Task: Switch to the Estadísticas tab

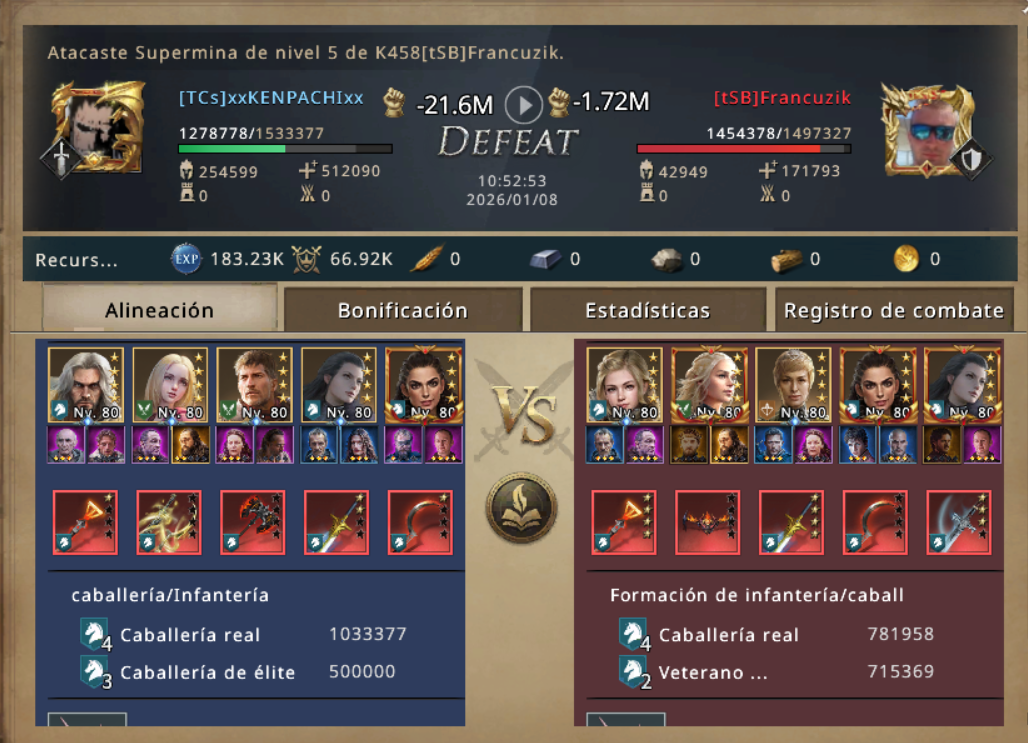Action: (647, 310)
